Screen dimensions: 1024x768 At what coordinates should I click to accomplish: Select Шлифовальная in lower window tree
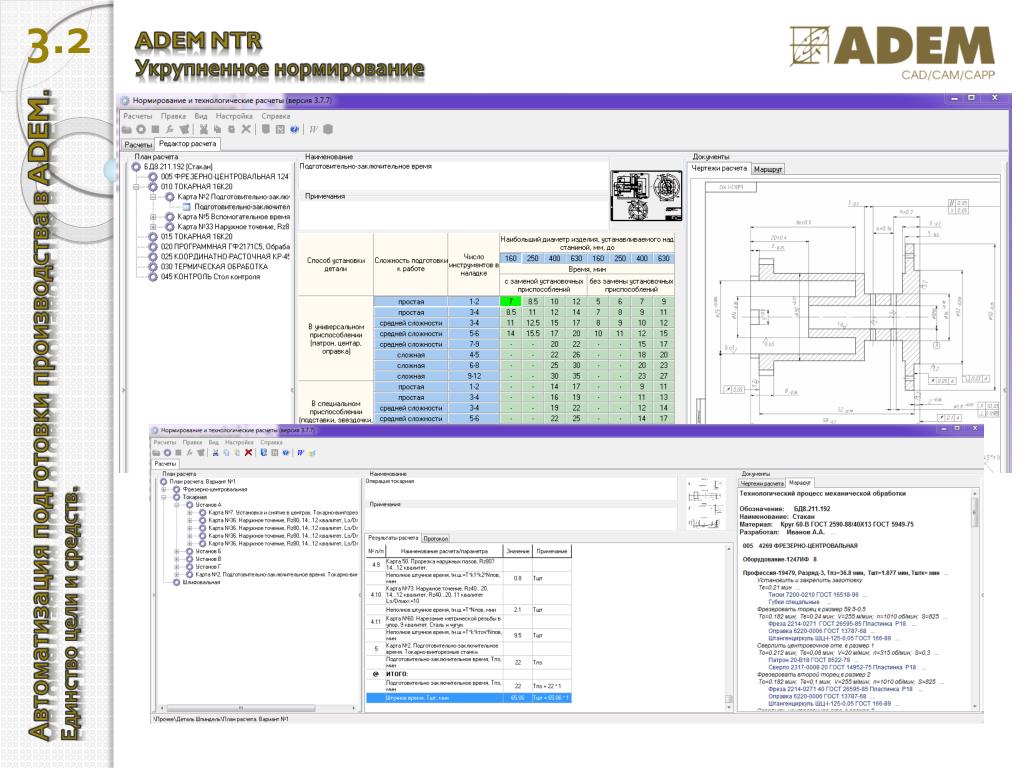(201, 582)
